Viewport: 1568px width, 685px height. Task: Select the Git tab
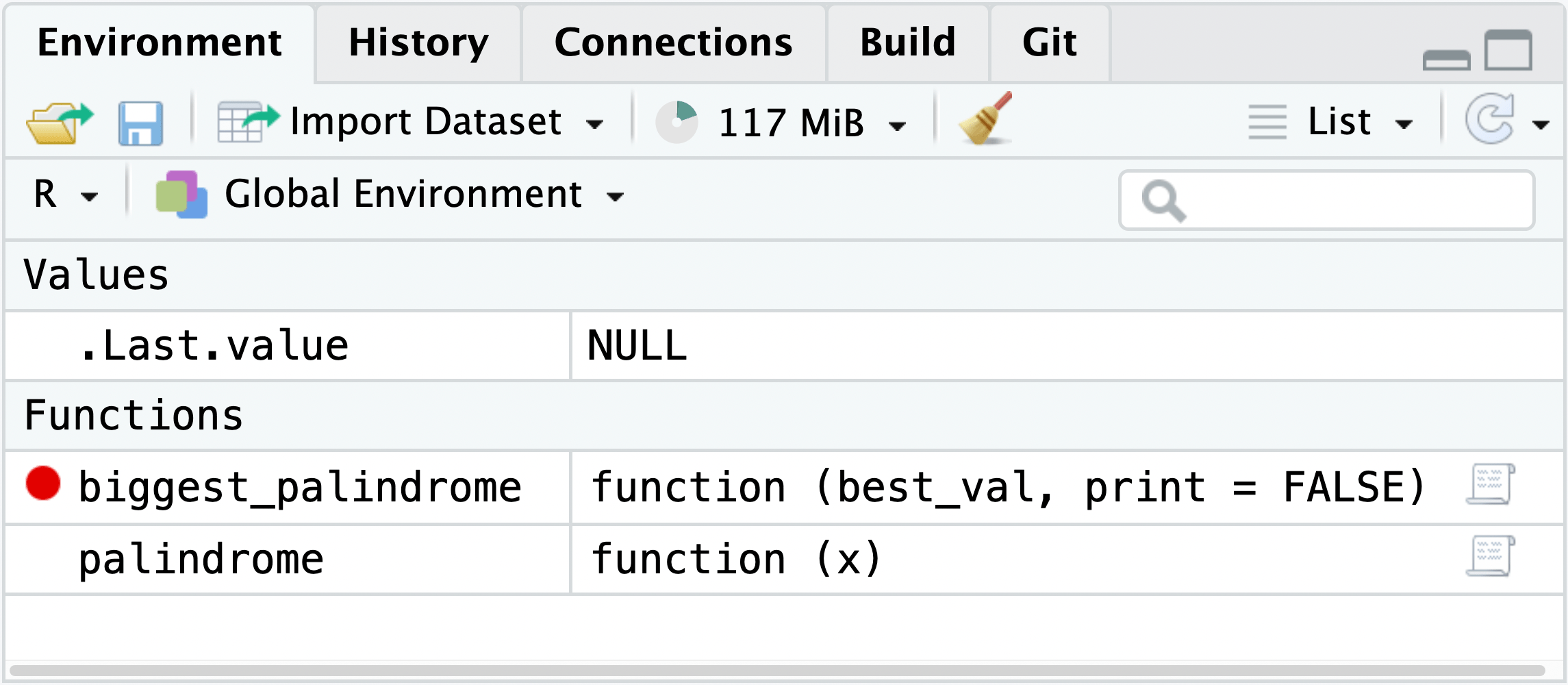coord(1049,42)
